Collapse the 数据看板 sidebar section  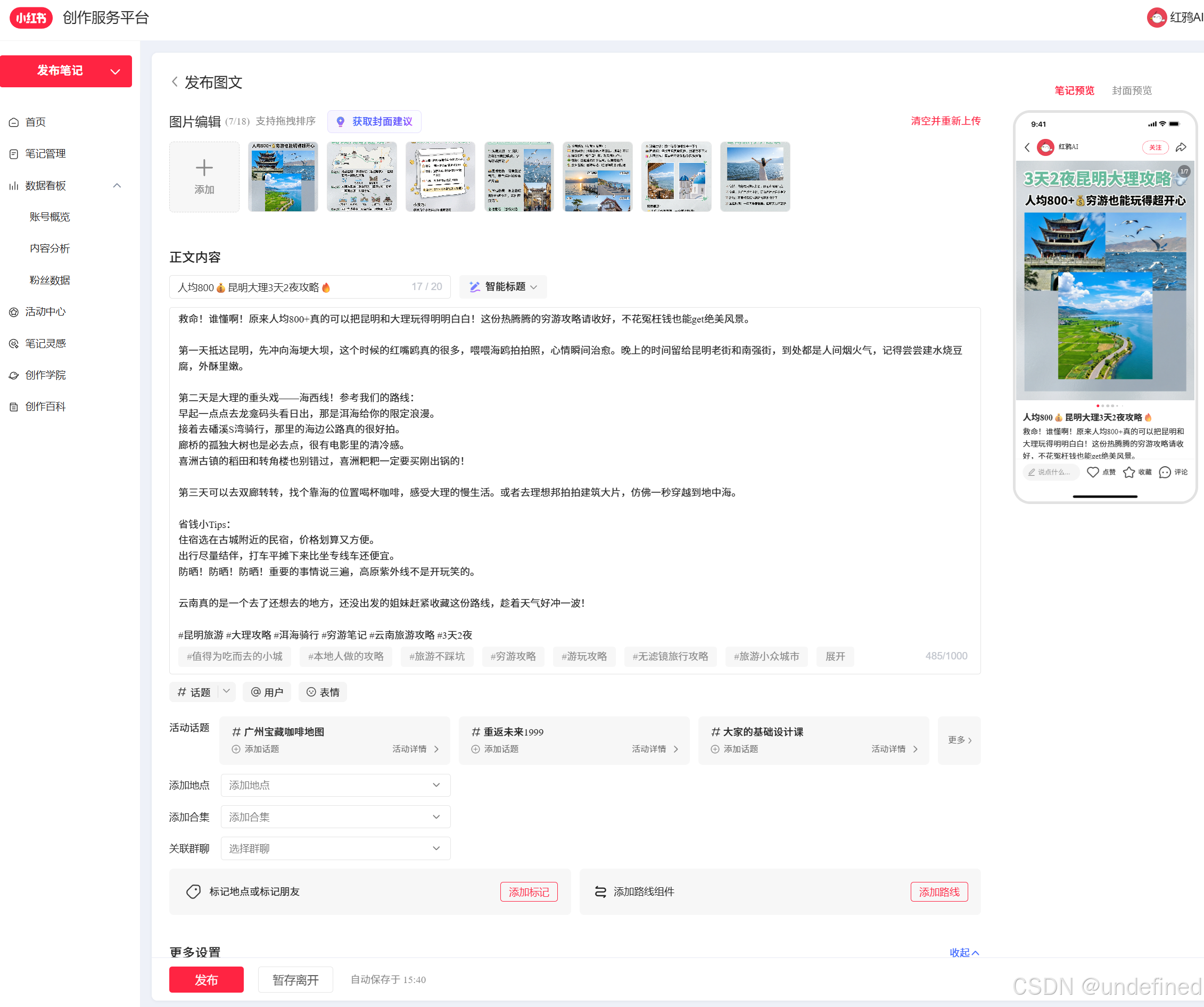[x=117, y=185]
